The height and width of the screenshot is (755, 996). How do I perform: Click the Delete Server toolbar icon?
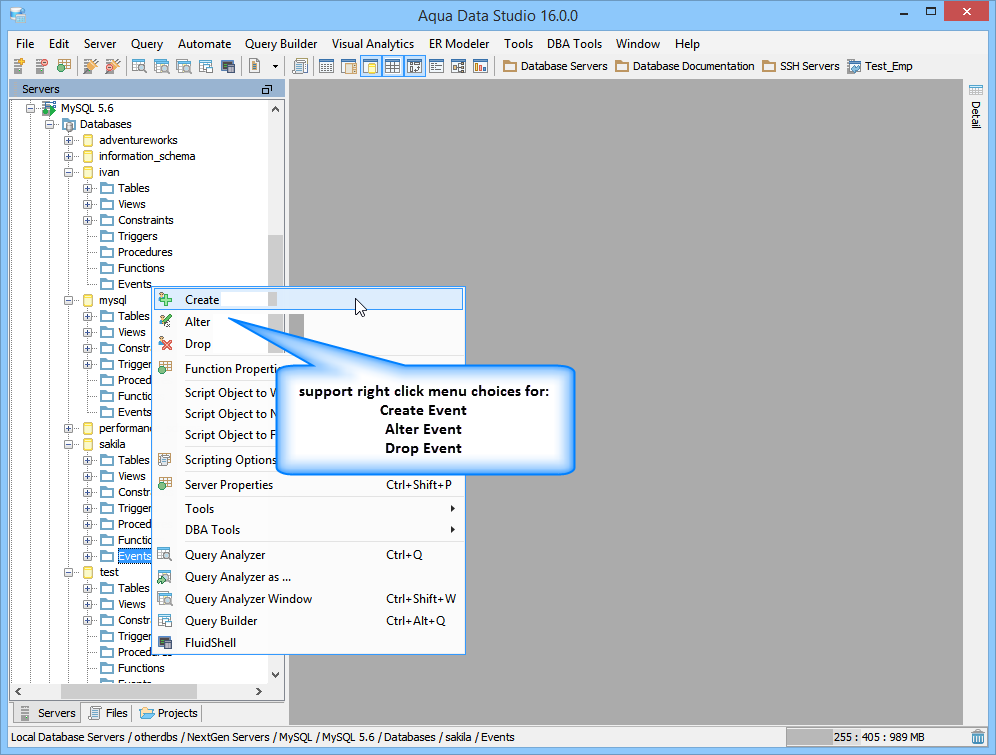41,66
